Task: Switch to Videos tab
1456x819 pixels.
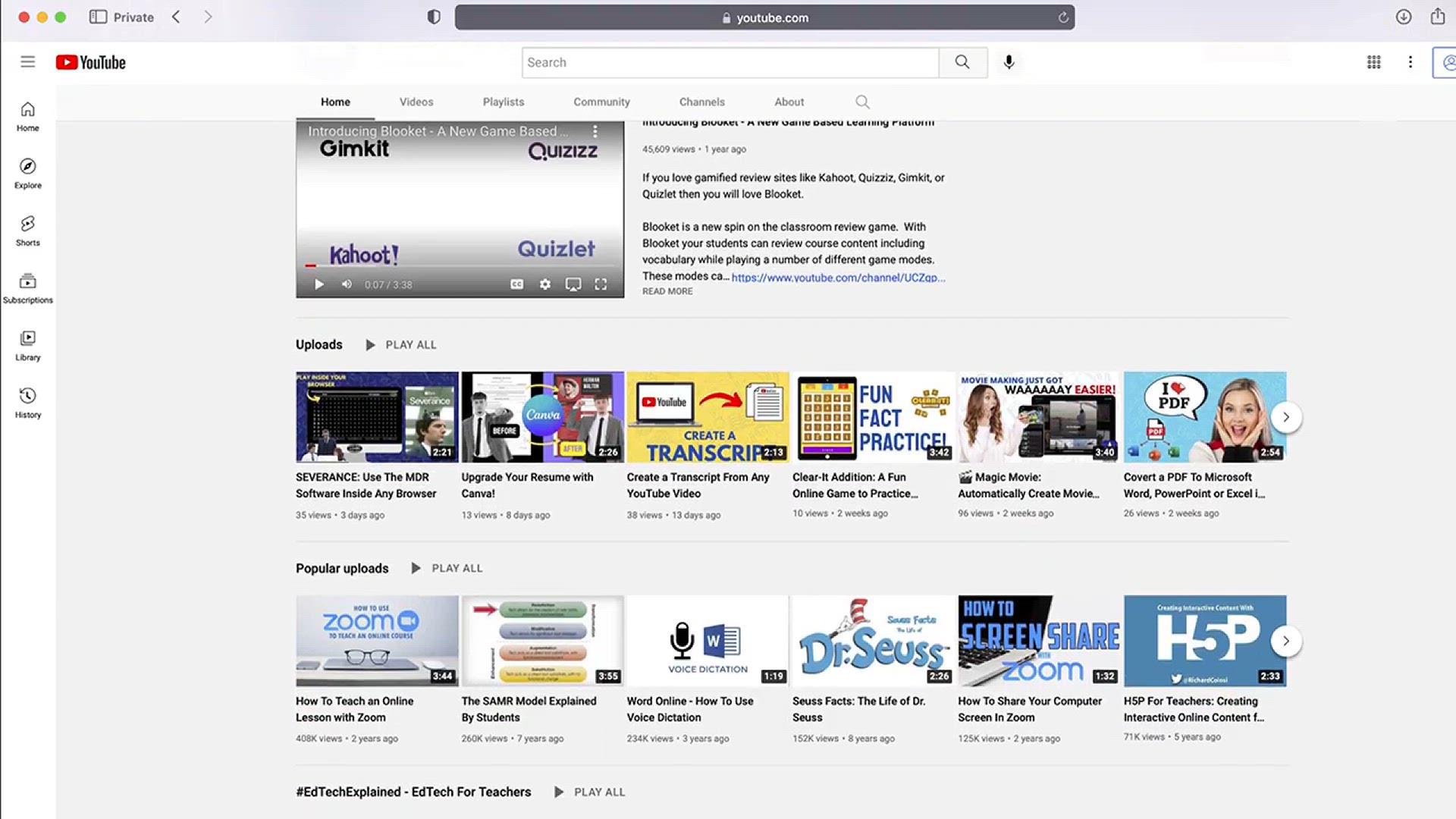Action: (x=416, y=102)
